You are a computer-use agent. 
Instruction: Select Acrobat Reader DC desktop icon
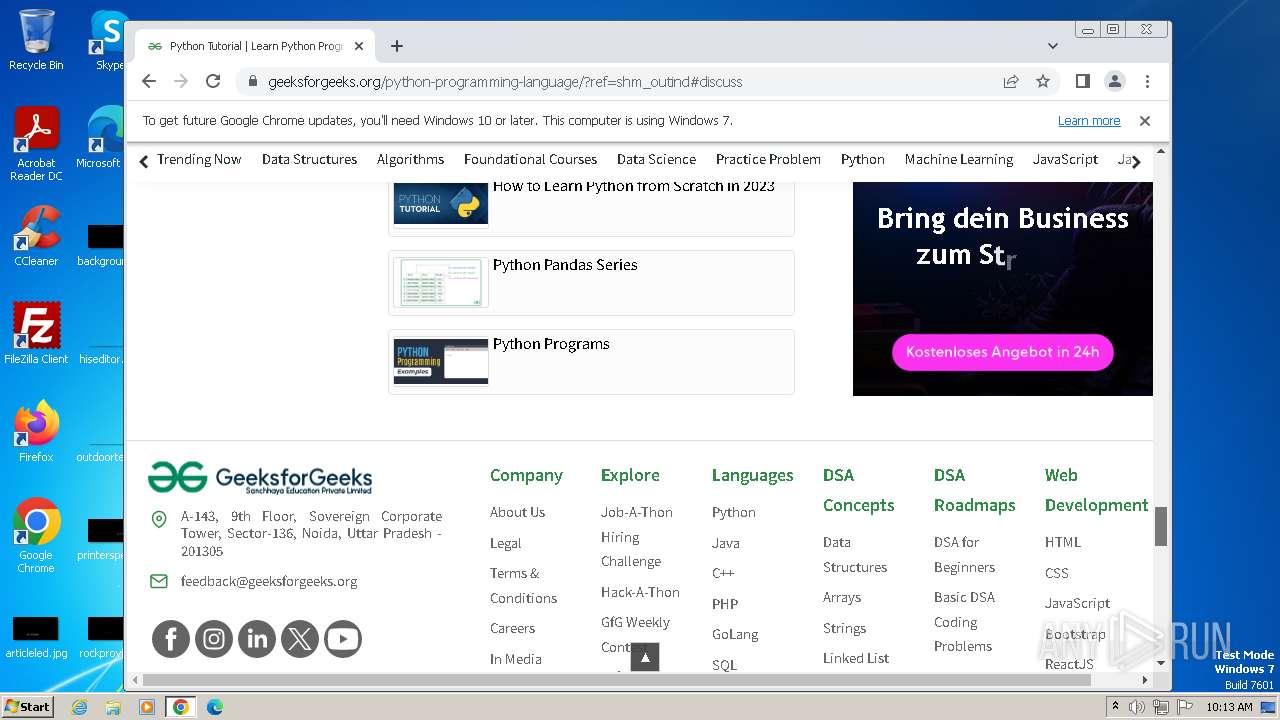[36, 144]
